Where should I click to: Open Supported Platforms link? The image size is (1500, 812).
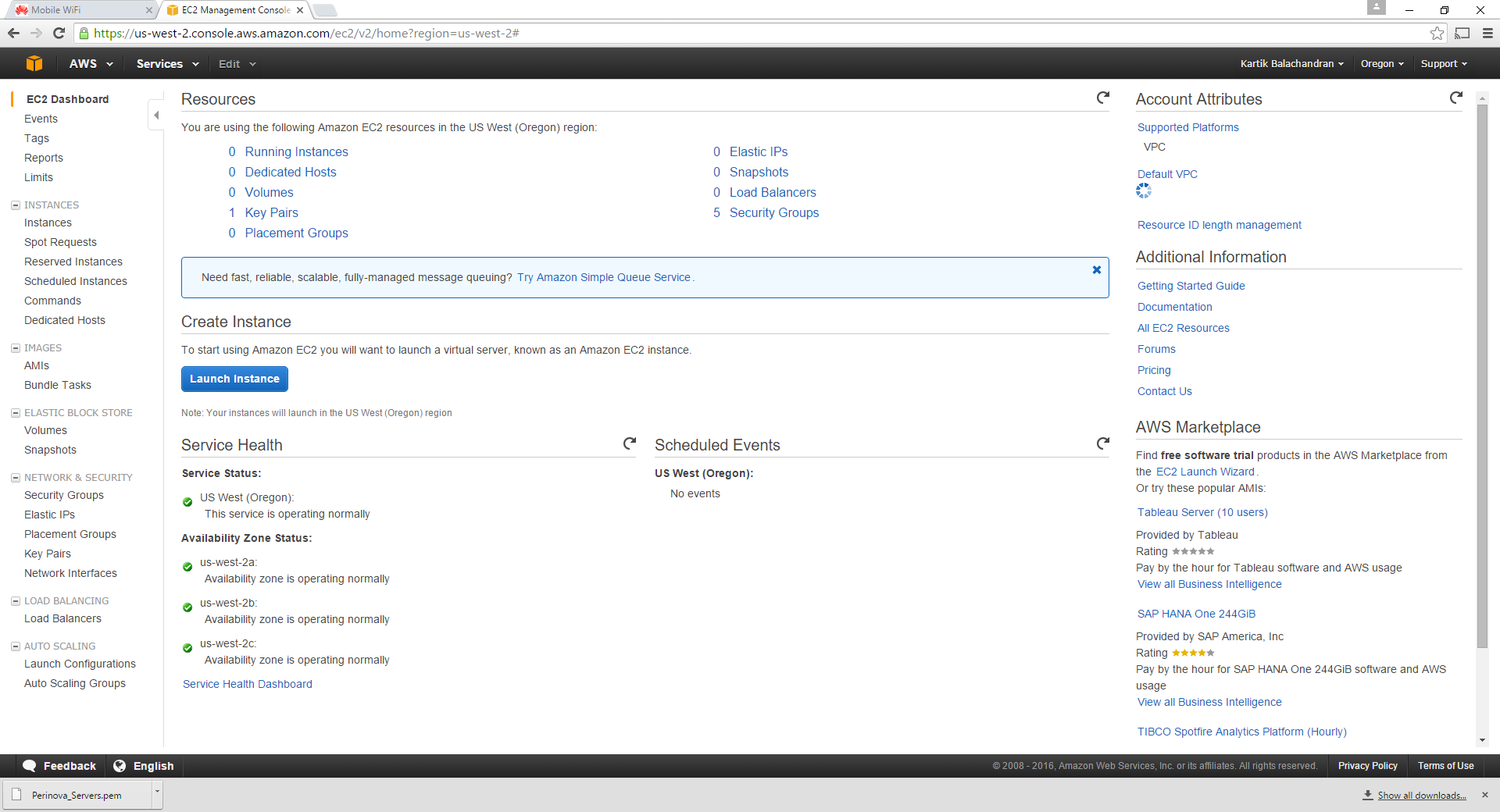point(1187,127)
